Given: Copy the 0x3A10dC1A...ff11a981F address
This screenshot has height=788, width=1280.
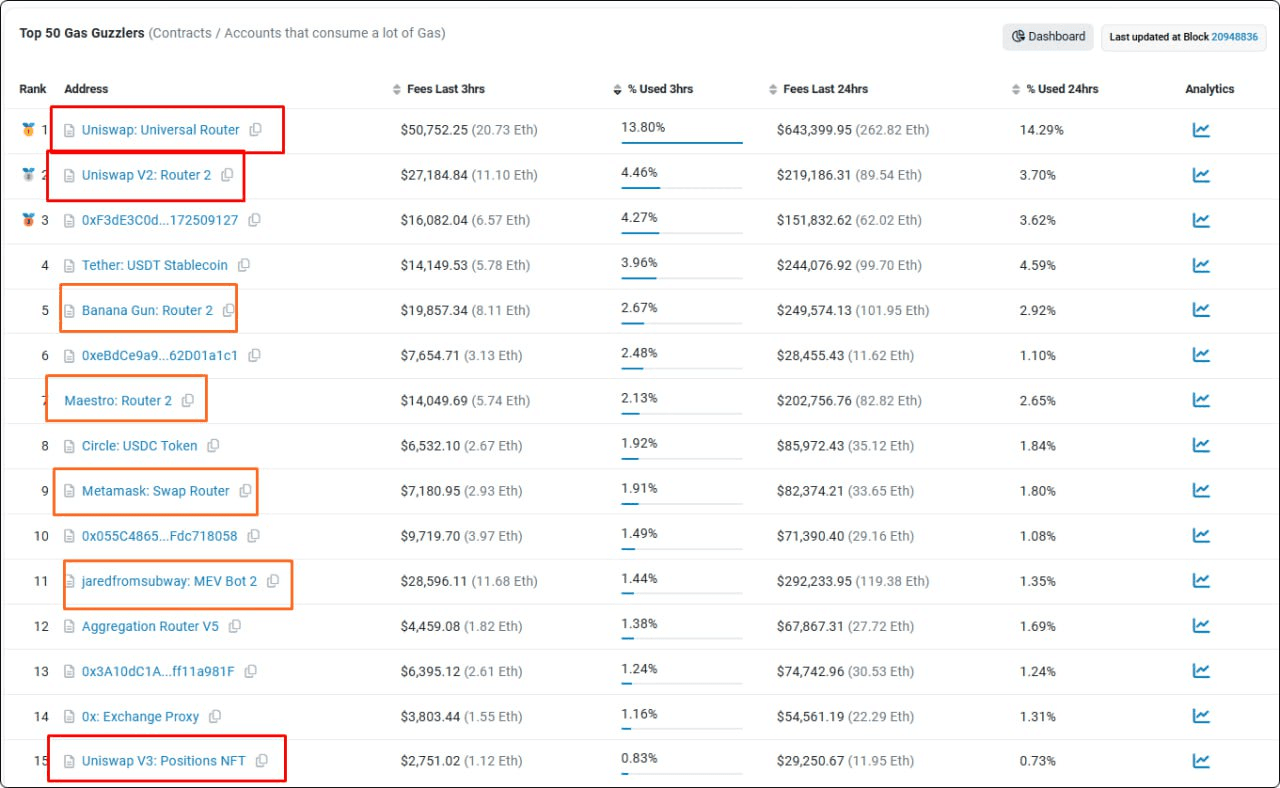Looking at the screenshot, I should 250,671.
